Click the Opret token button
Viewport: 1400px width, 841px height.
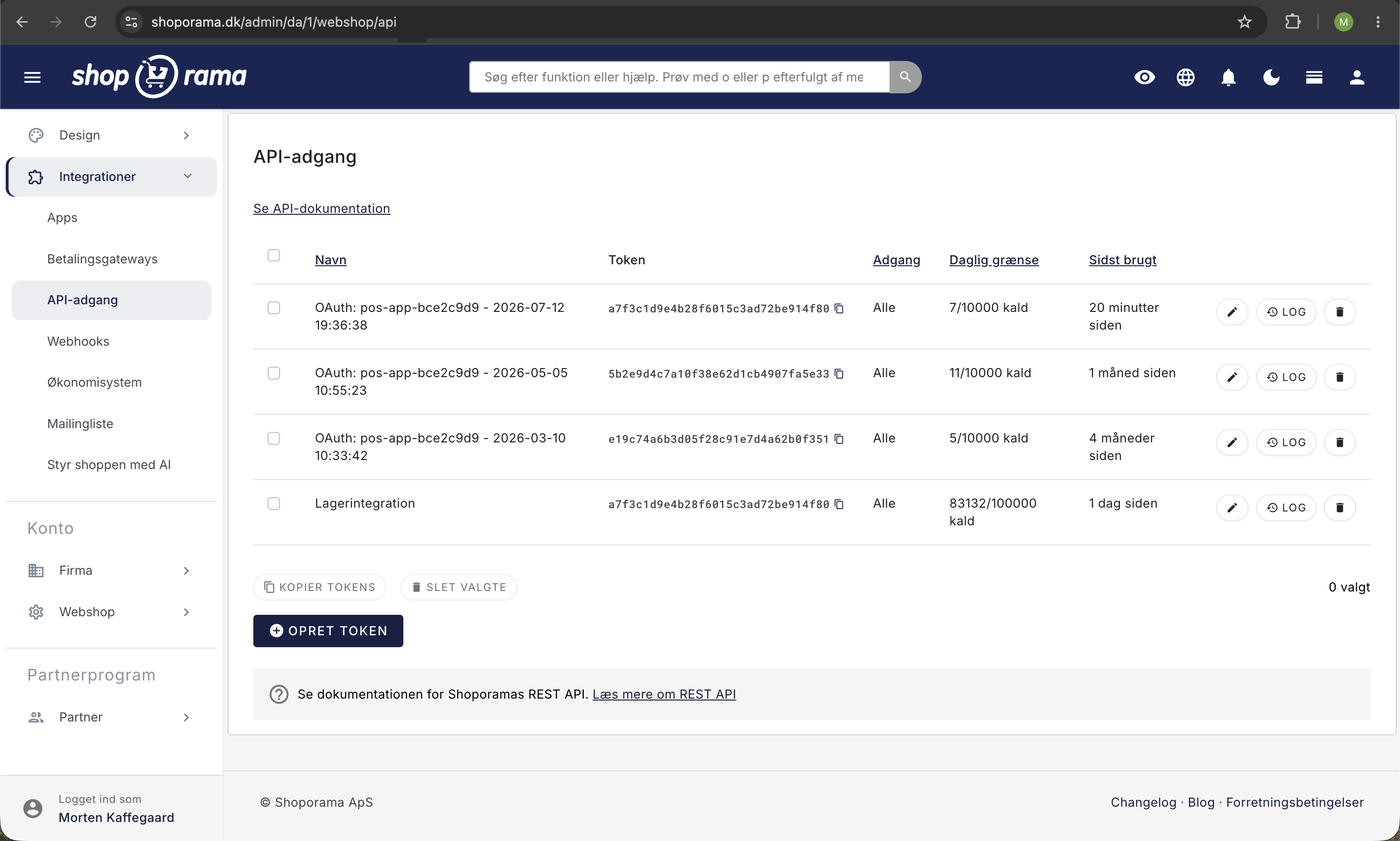click(x=328, y=631)
